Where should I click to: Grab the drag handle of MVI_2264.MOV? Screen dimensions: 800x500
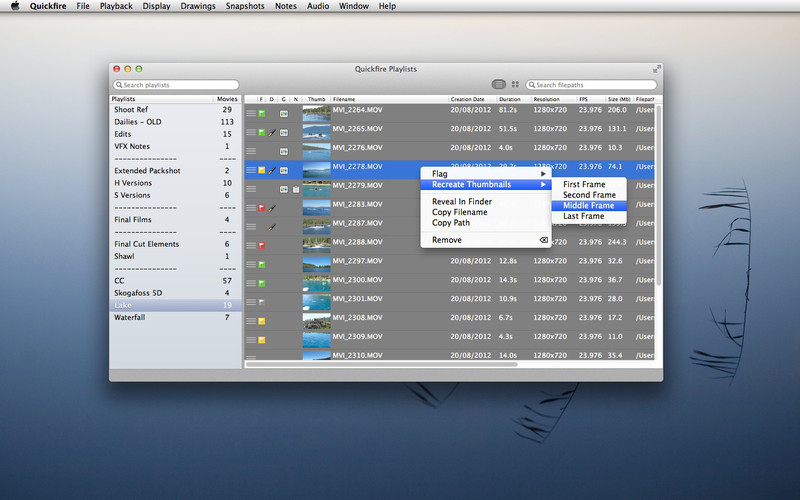251,113
